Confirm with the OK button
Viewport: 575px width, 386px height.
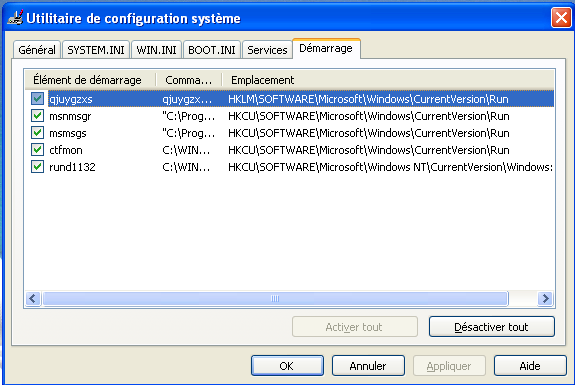coord(287,366)
